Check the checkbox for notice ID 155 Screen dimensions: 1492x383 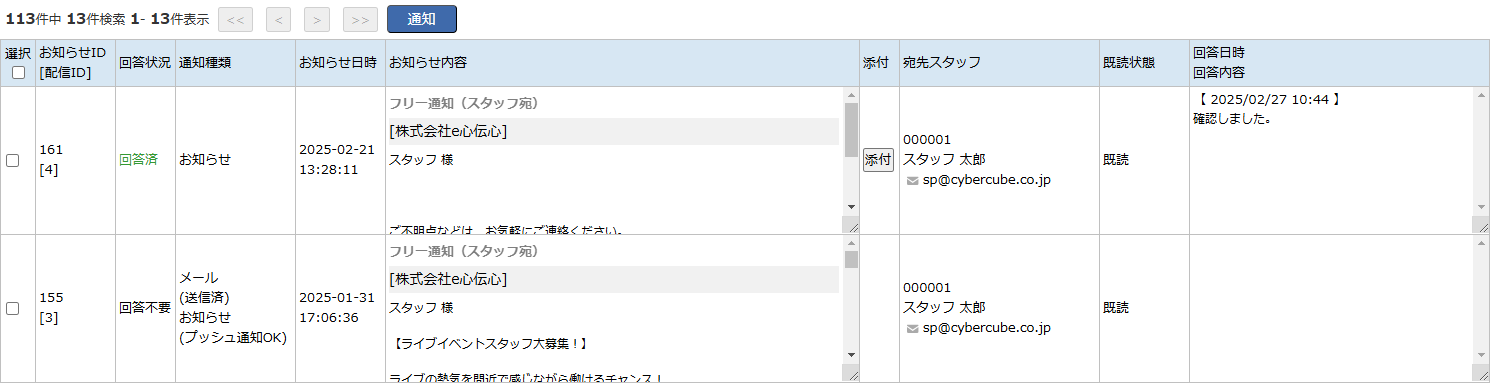pos(13,309)
